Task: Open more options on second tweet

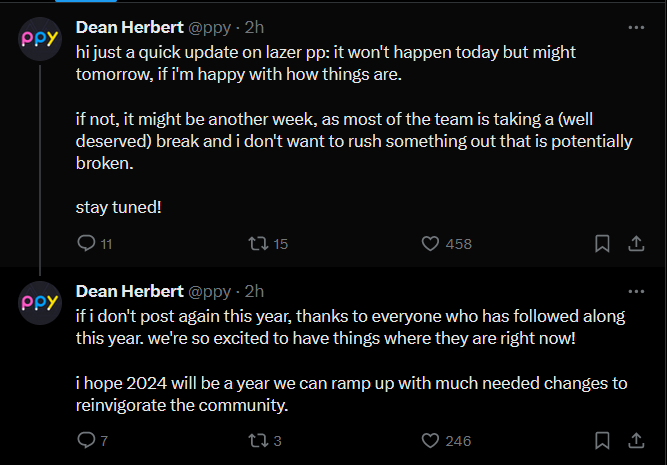Action: (x=636, y=292)
